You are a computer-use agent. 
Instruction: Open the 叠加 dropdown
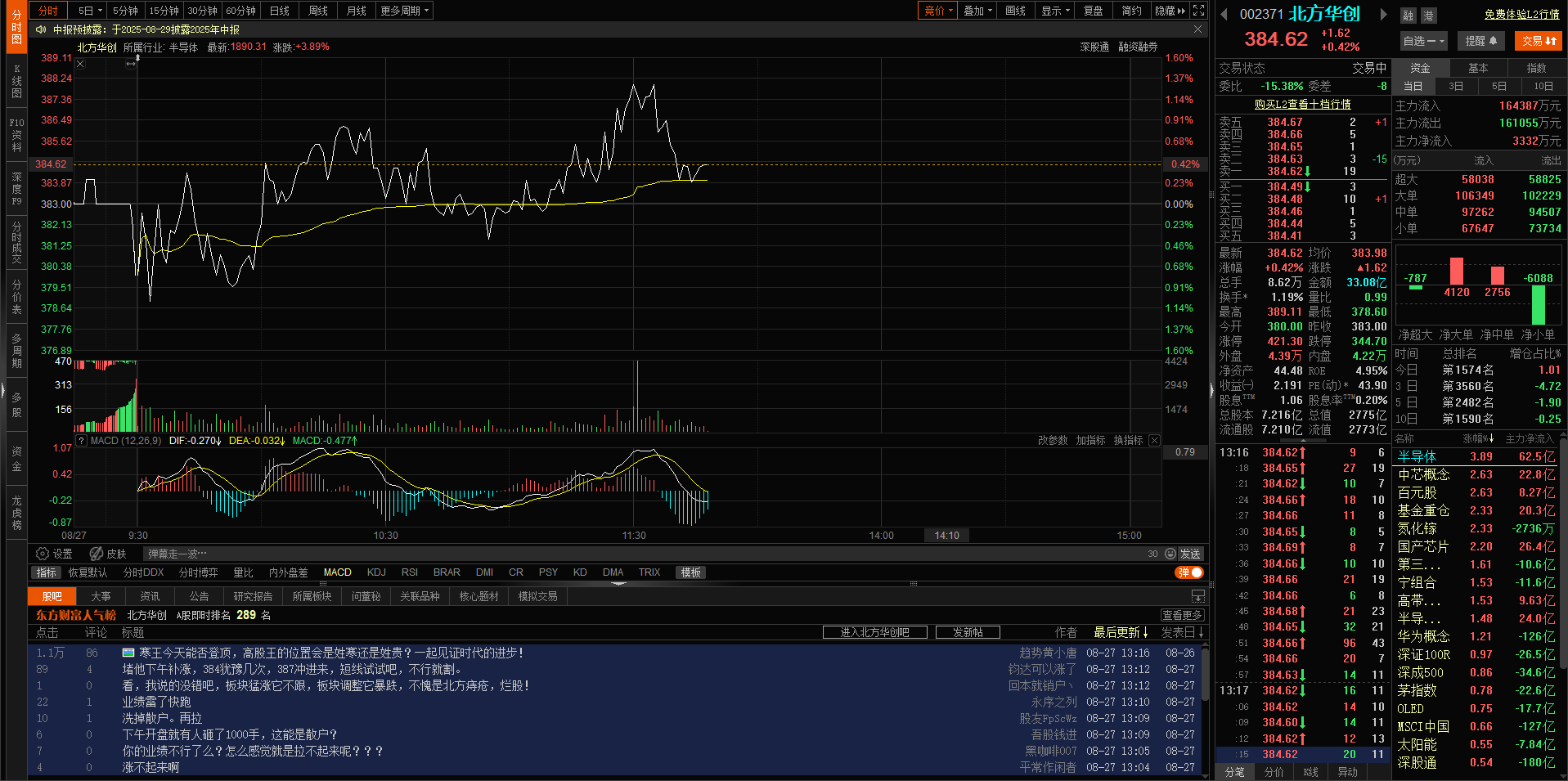(x=977, y=11)
